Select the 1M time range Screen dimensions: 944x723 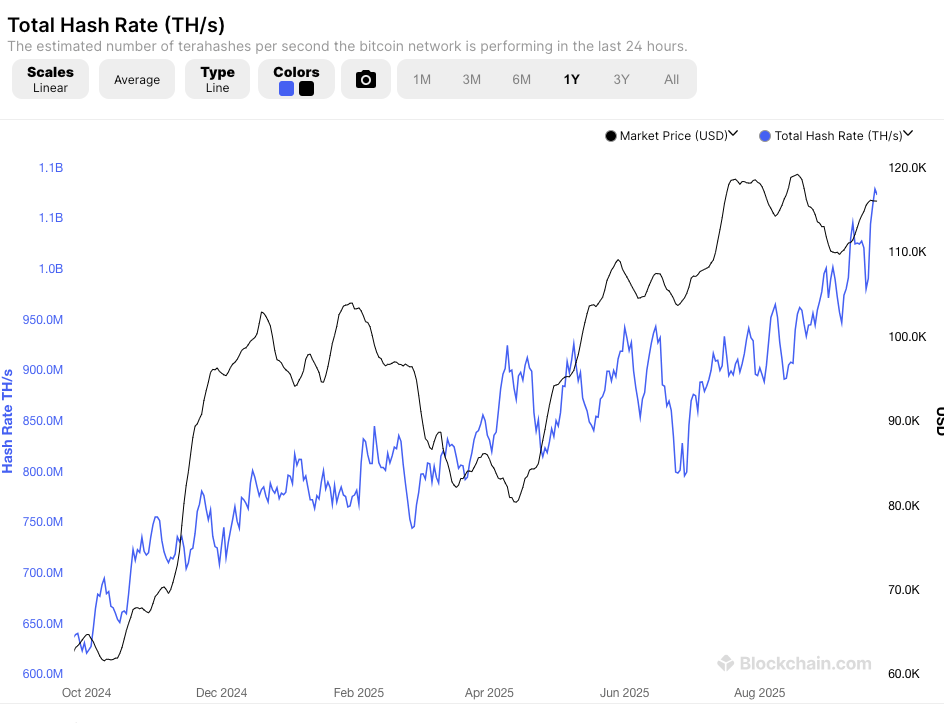pos(422,79)
